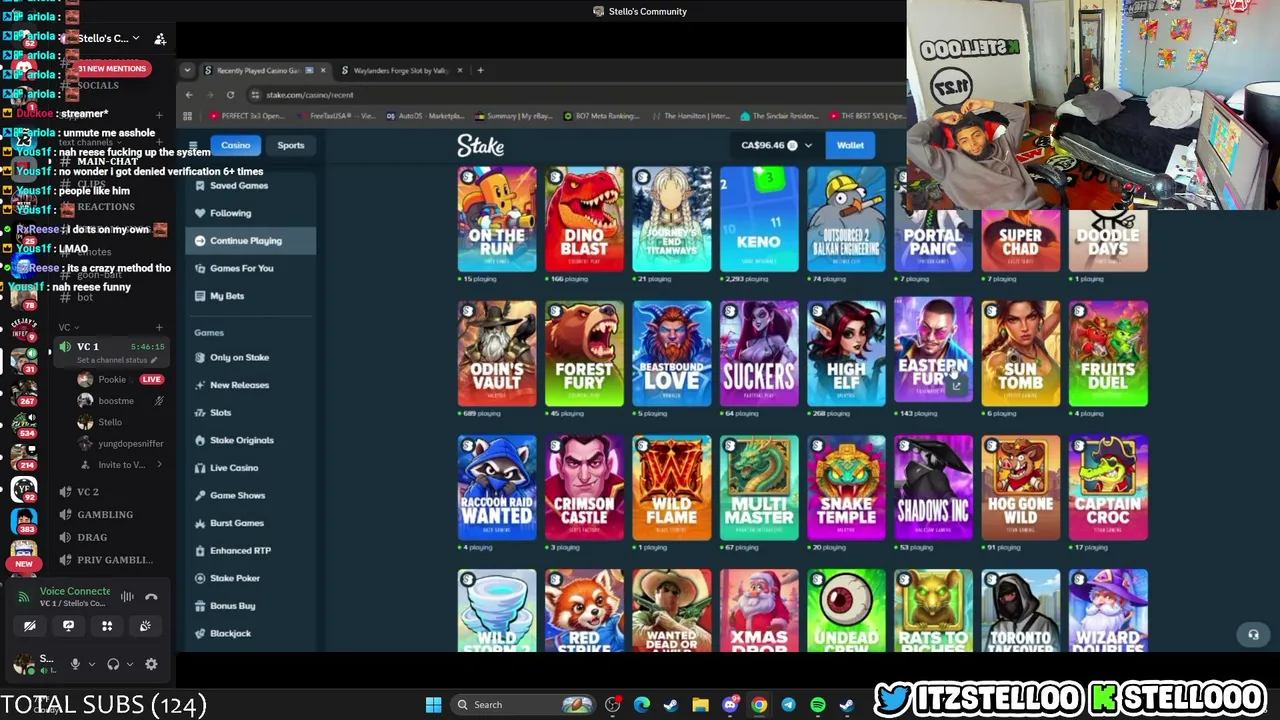Open Captain Croc slot
The image size is (1280, 720).
click(x=1108, y=488)
